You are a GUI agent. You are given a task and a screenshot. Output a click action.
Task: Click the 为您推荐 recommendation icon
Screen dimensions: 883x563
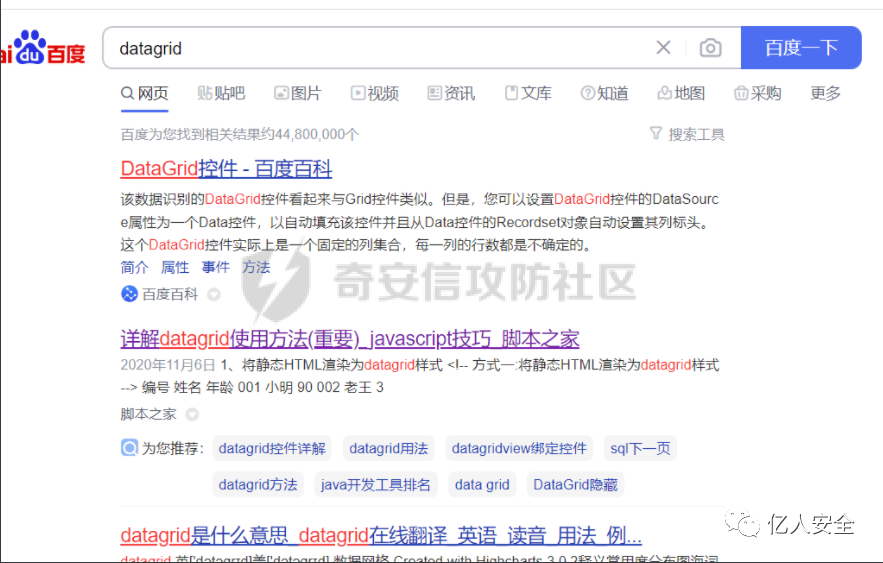coord(129,448)
